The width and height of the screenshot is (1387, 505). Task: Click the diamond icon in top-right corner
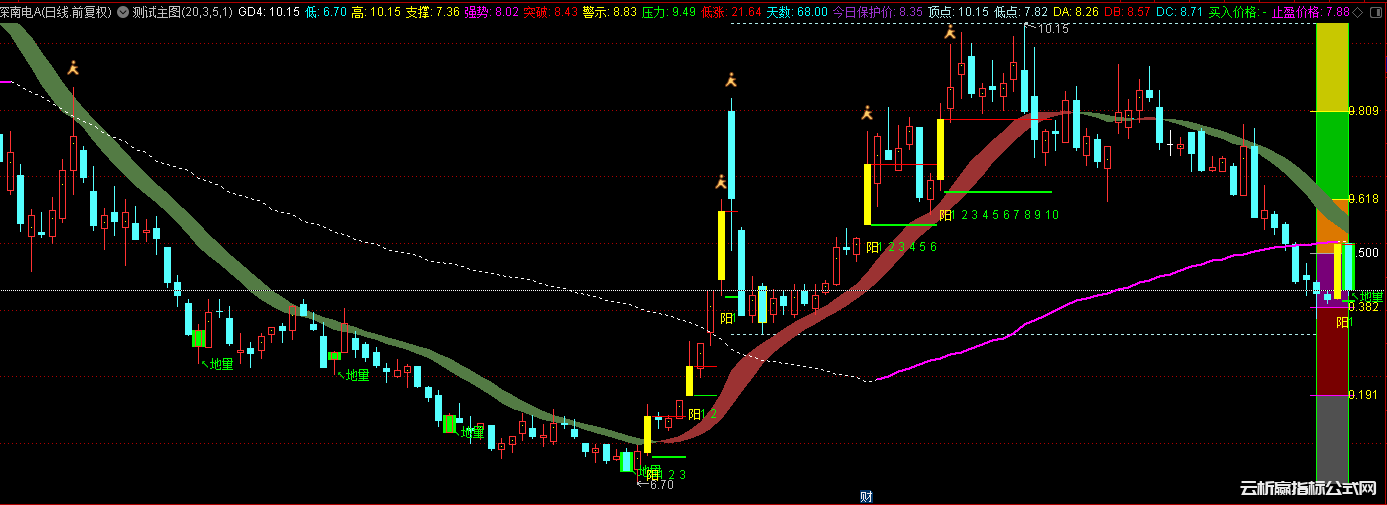coord(1357,12)
